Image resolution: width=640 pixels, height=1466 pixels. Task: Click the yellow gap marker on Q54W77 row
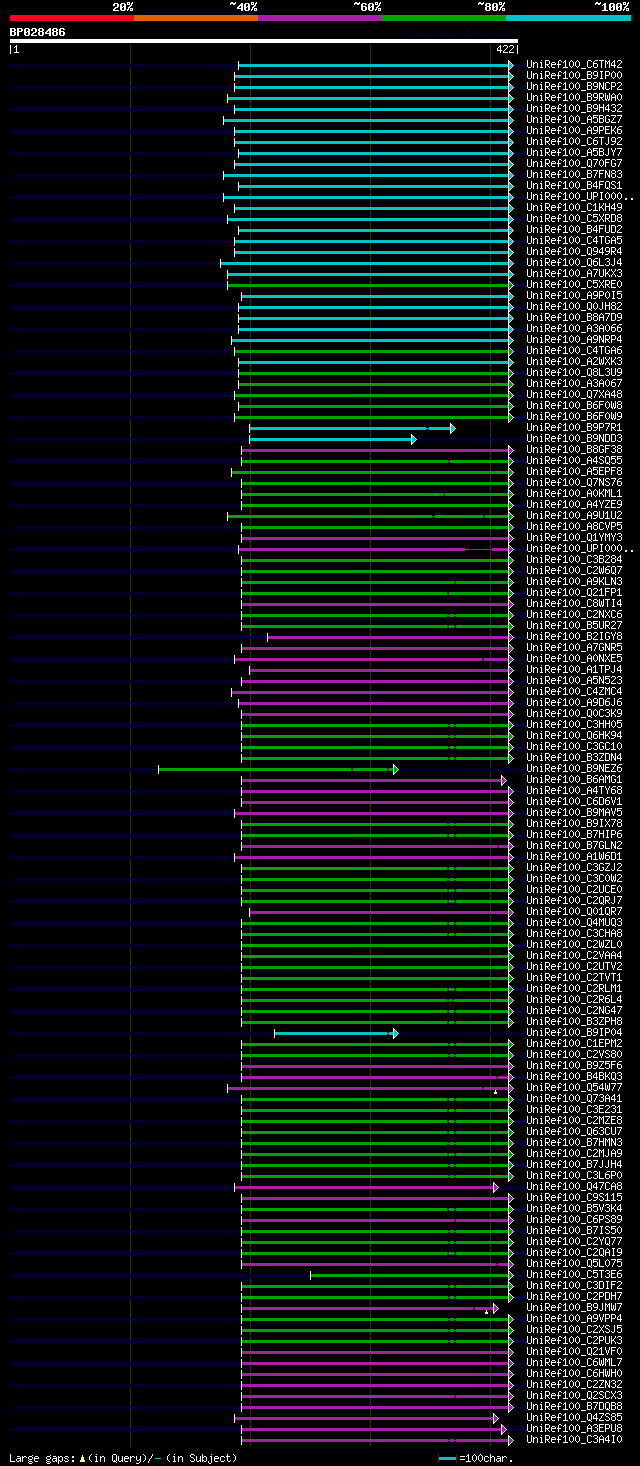pyautogui.click(x=495, y=1092)
